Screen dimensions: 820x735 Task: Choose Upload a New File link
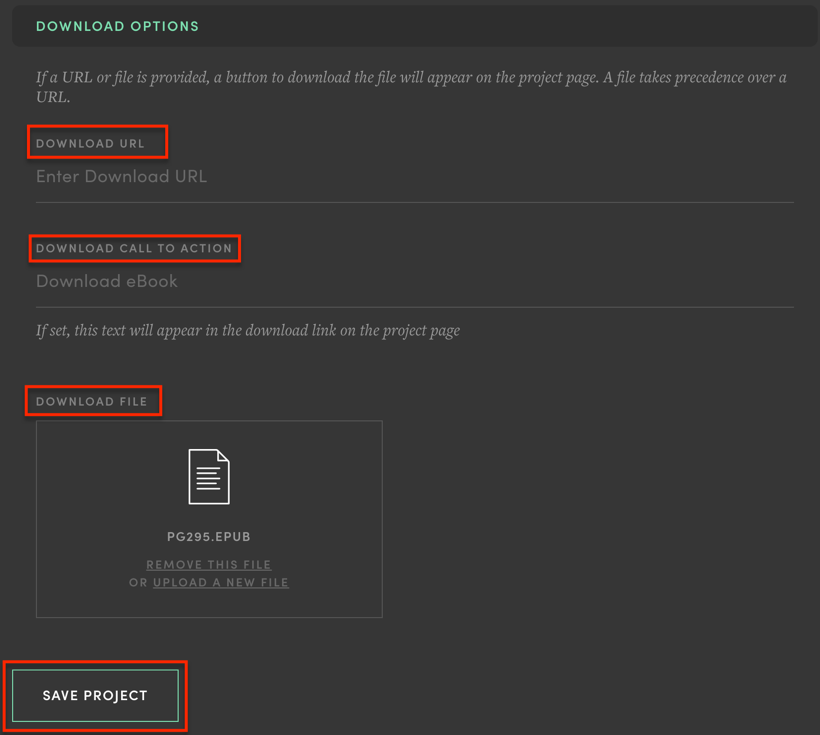220,583
